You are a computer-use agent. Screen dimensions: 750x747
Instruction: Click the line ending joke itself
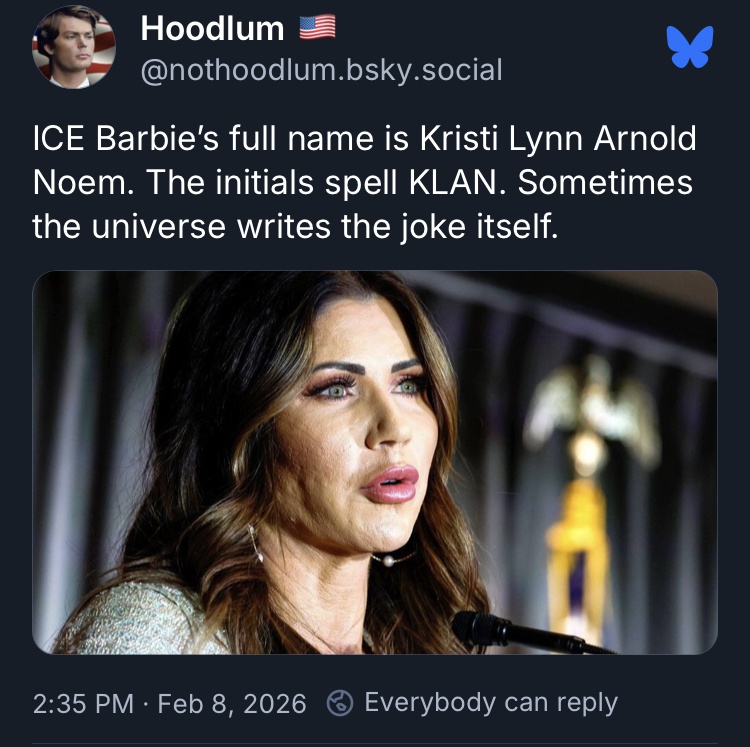coord(295,227)
